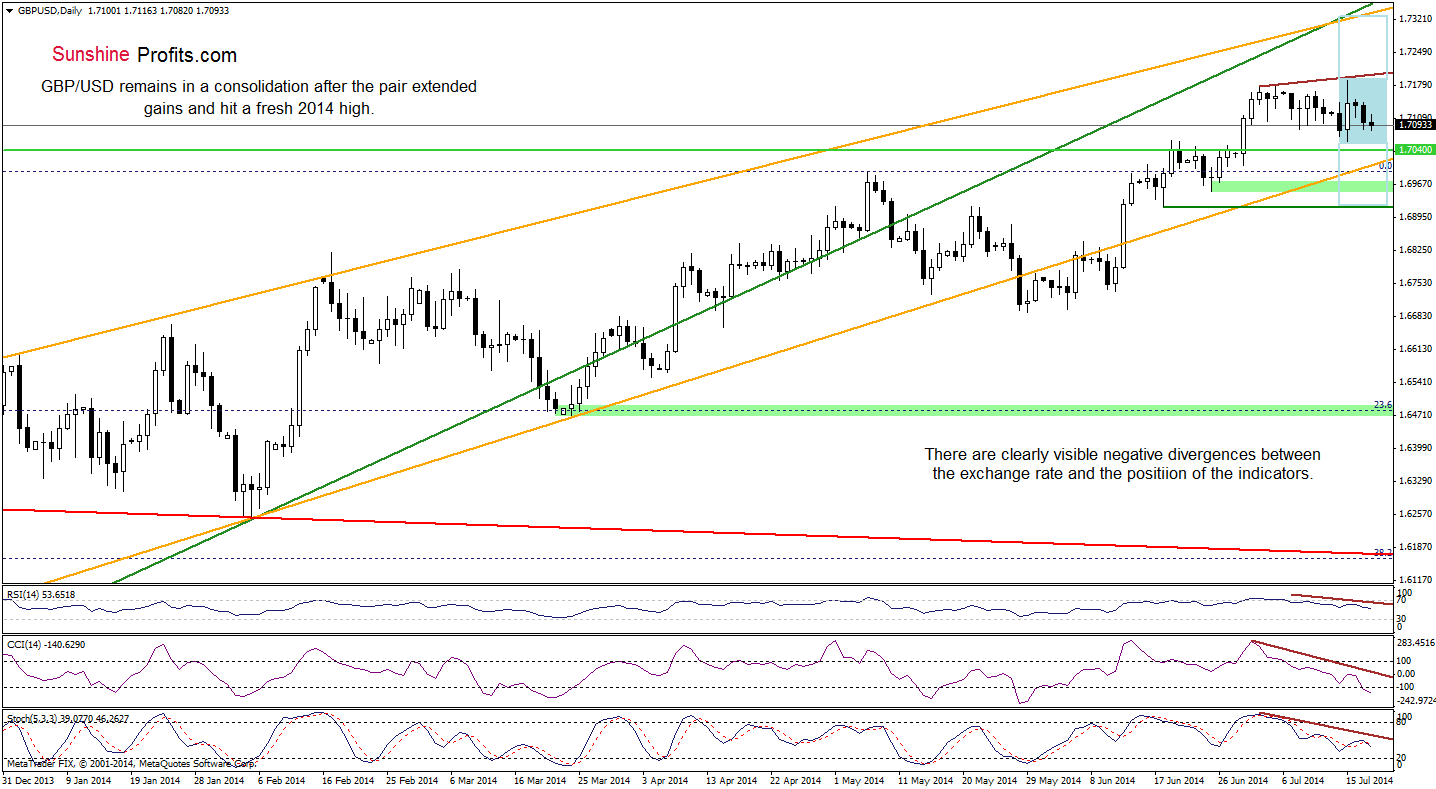The width and height of the screenshot is (1436, 789).
Task: Click the 1.61170 price axis label
Action: (x=1415, y=580)
